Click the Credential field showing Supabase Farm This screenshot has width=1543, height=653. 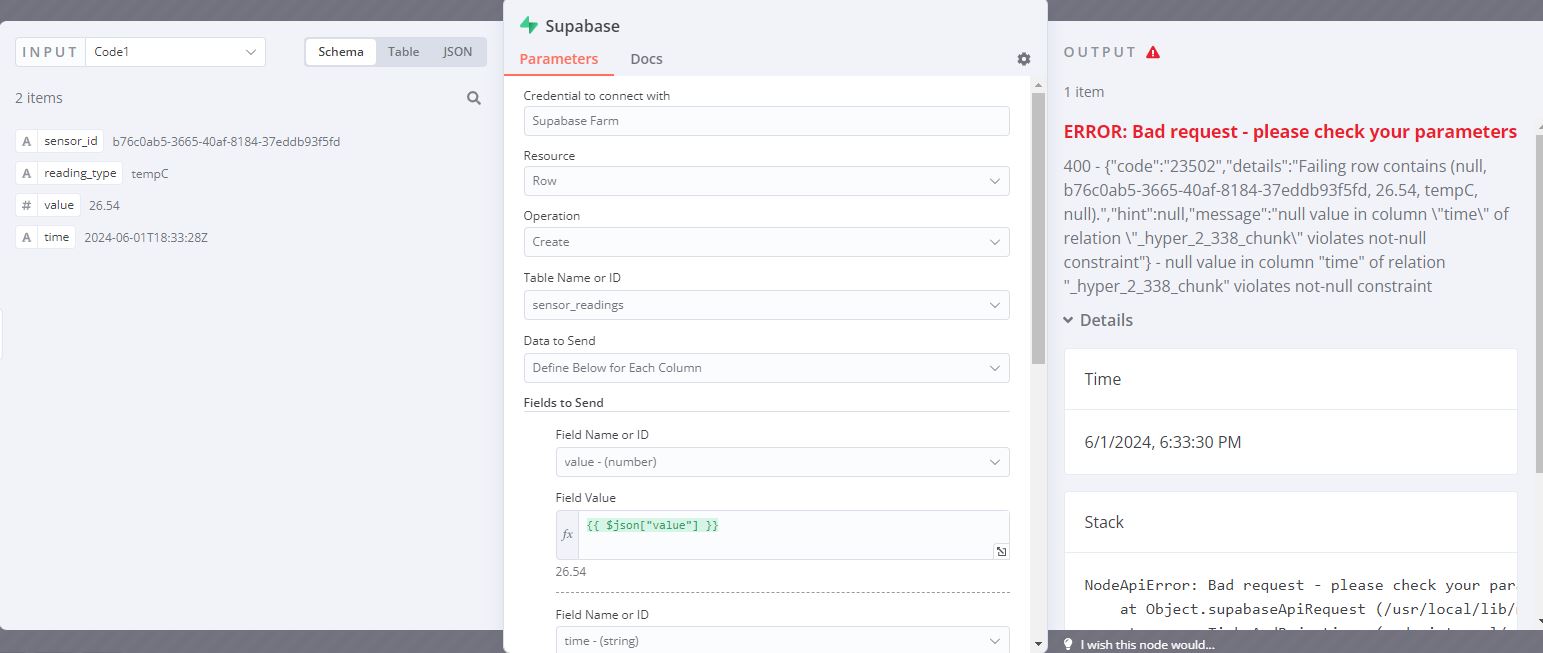[x=766, y=121]
